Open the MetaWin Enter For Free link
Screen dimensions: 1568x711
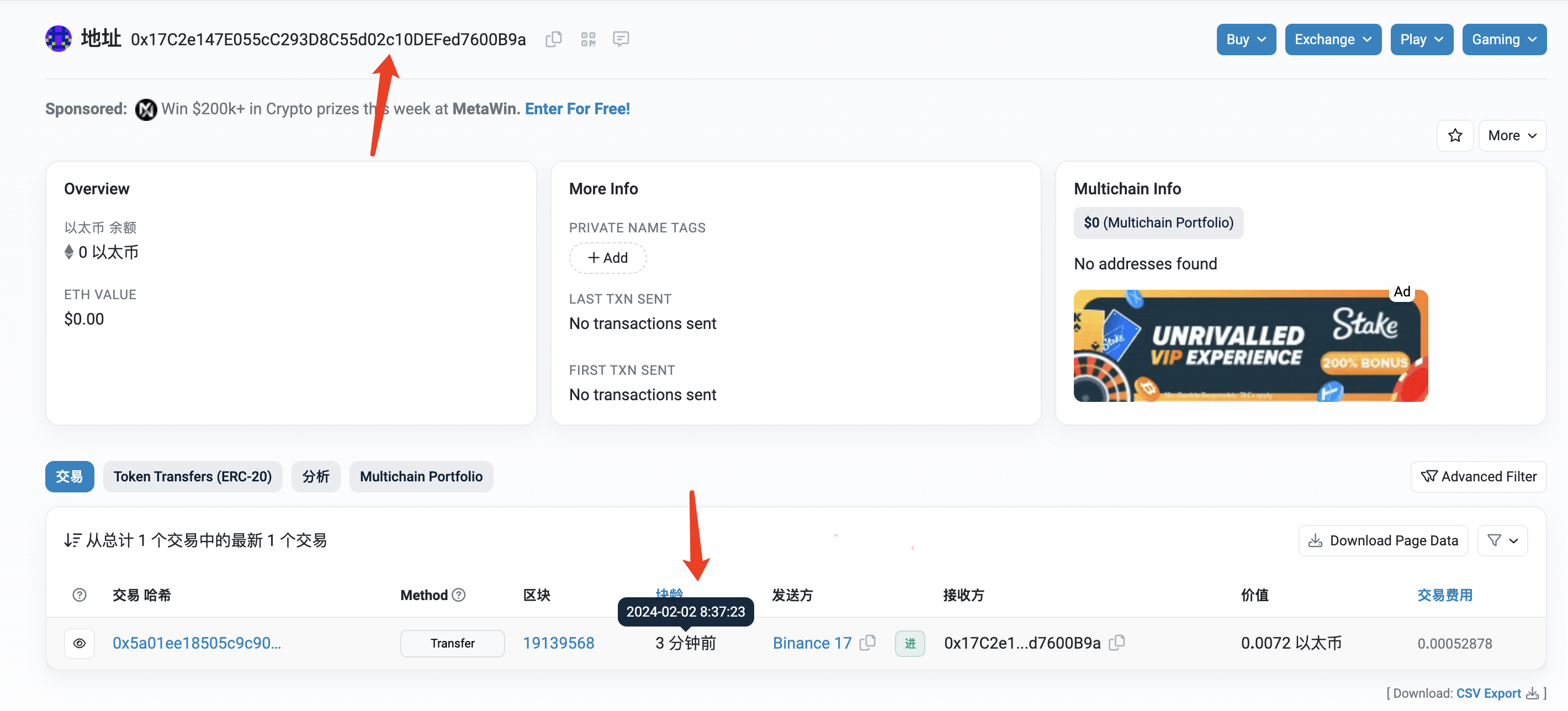click(576, 108)
